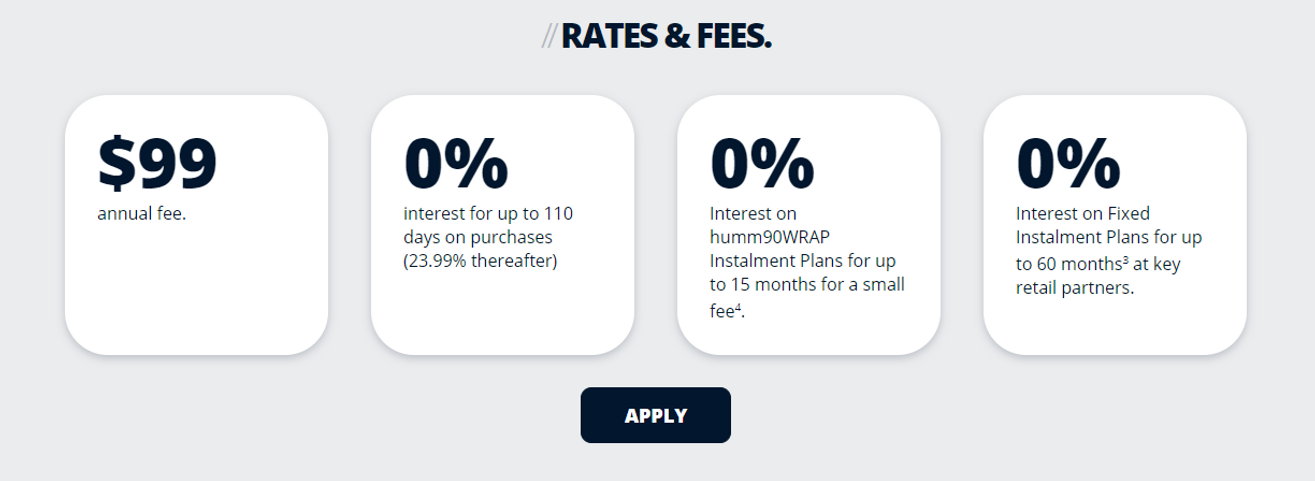1315x481 pixels.
Task: Click the 'Instalment Plans for up' line in the fourth card
Action: 1108,237
